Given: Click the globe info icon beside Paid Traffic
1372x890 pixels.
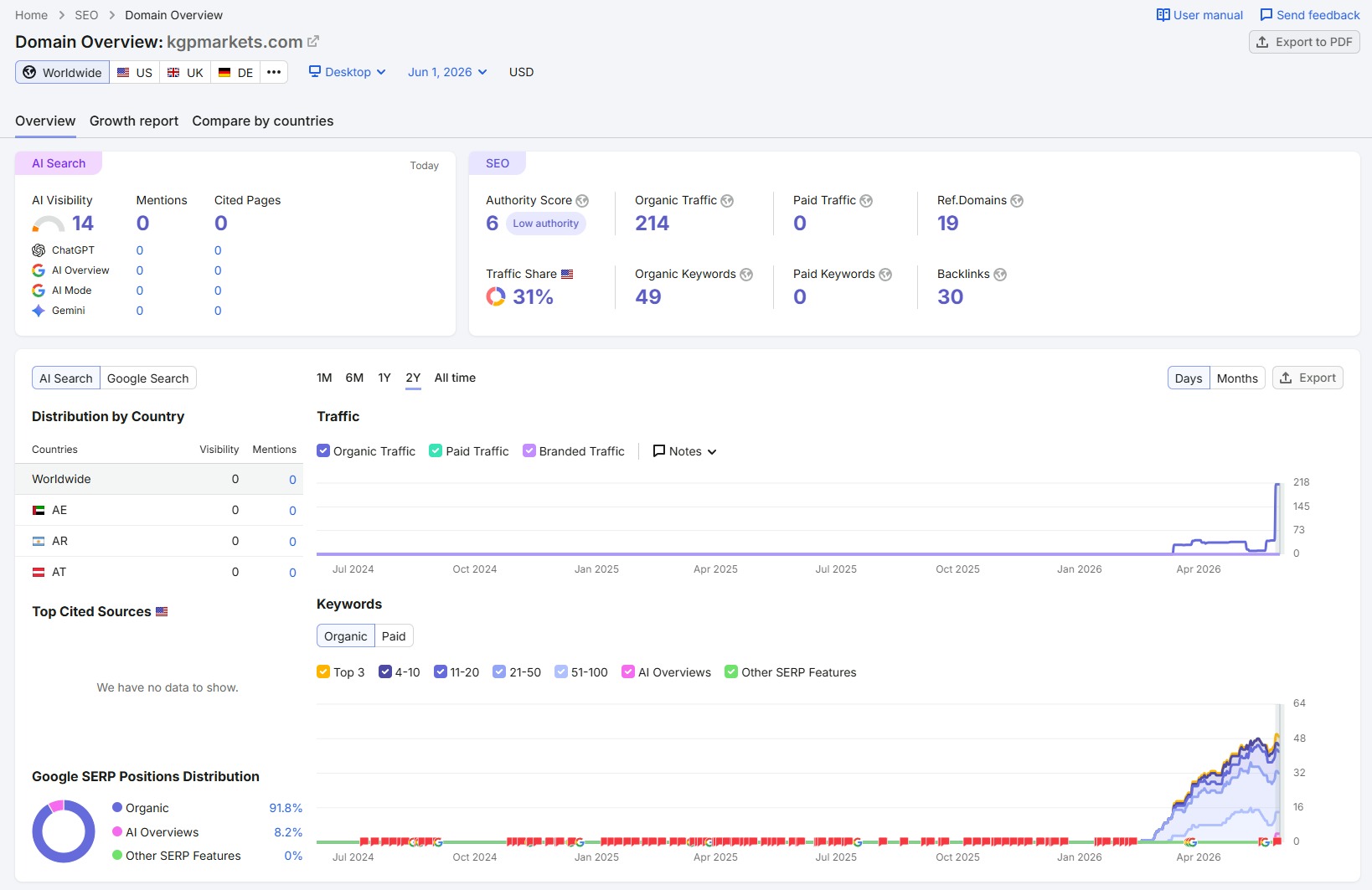Looking at the screenshot, I should tap(866, 201).
